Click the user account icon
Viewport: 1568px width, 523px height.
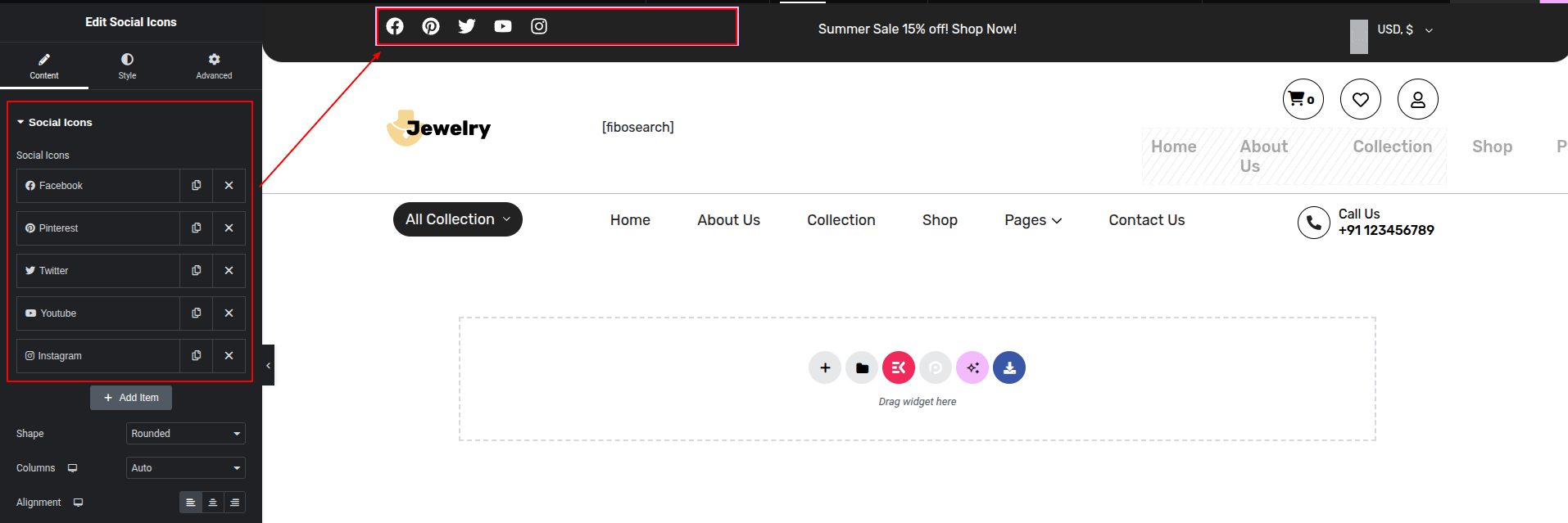1417,99
